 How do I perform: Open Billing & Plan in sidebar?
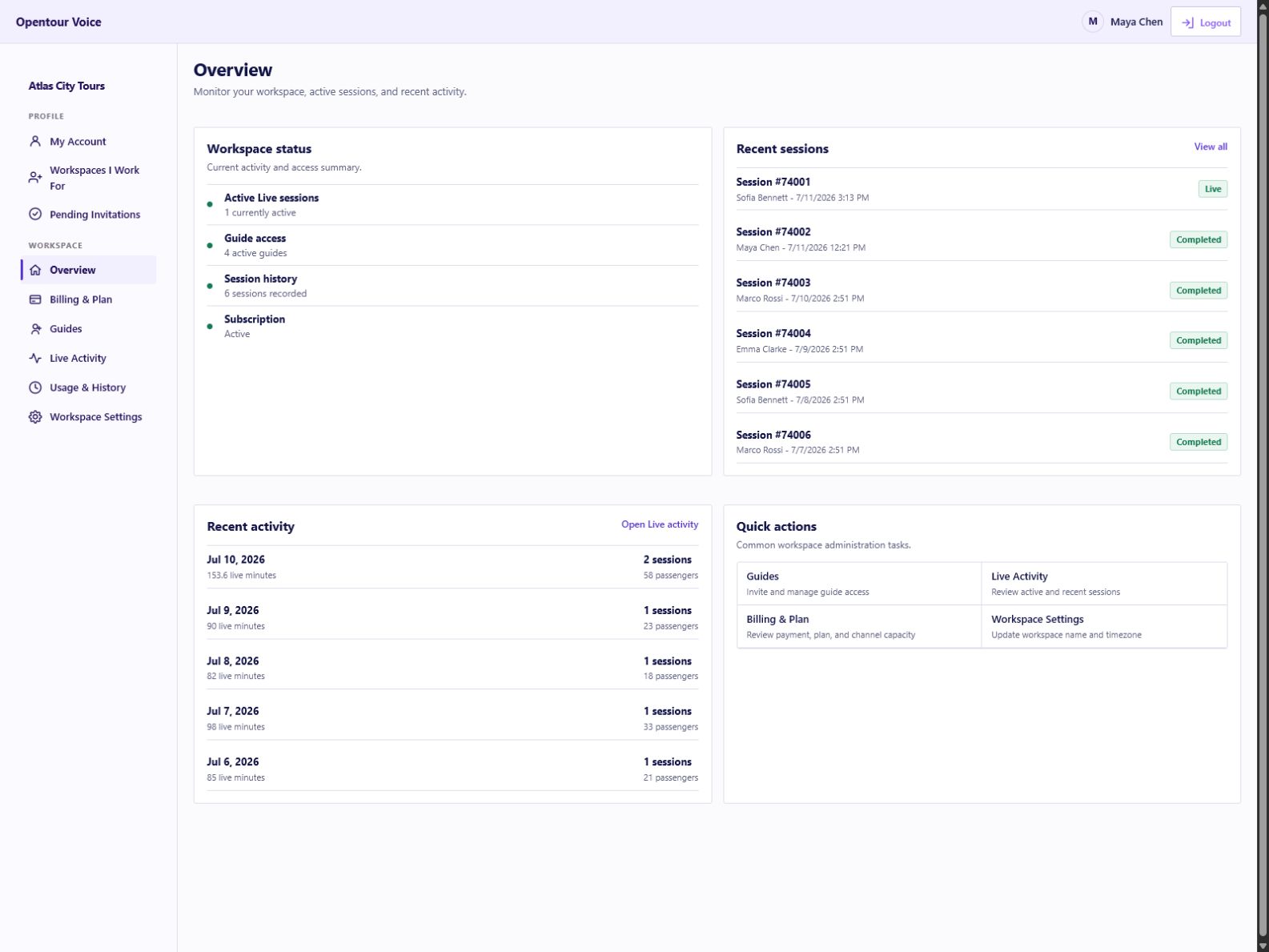[x=89, y=299]
